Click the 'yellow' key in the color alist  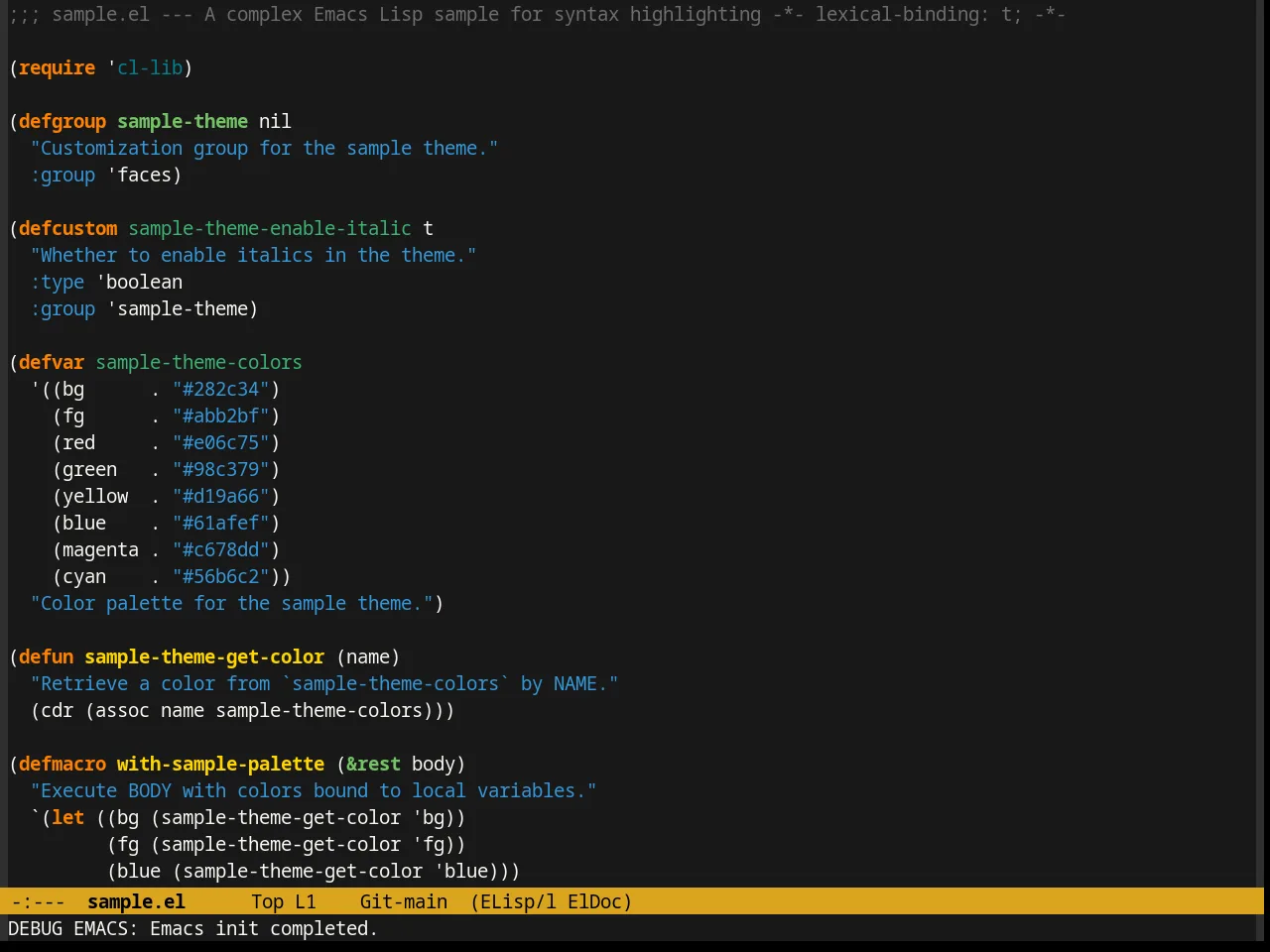coord(95,496)
